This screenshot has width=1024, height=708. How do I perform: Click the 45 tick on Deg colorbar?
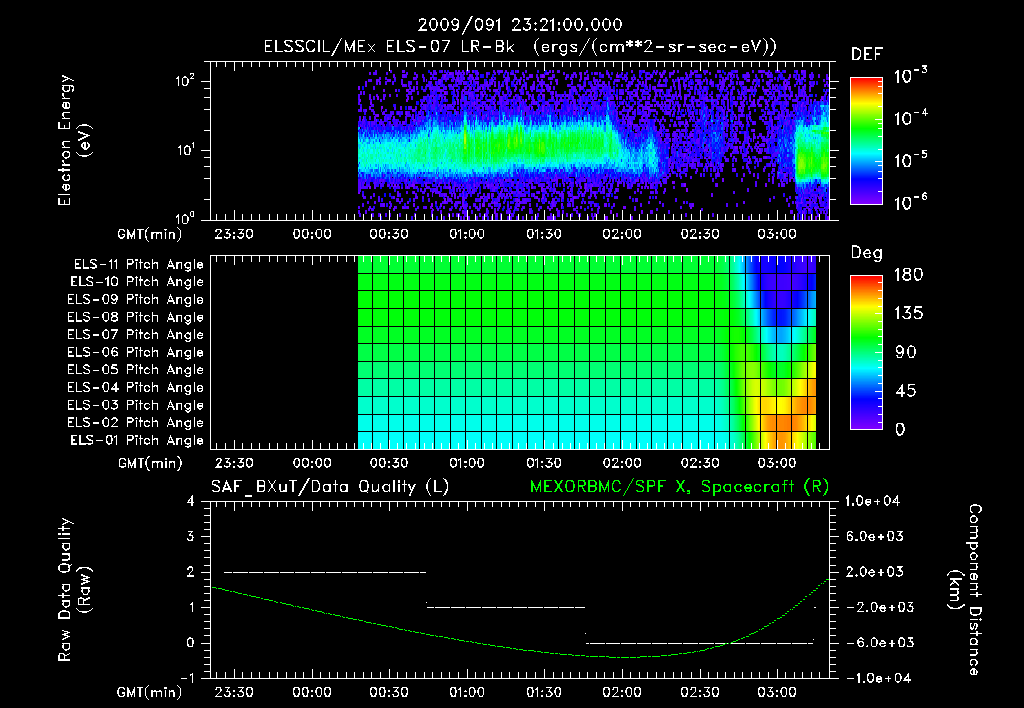click(906, 391)
